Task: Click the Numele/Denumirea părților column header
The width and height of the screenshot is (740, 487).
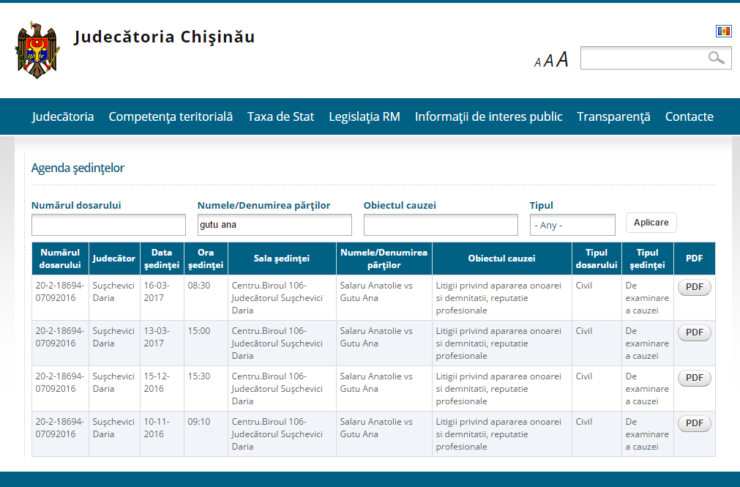Action: coord(384,259)
